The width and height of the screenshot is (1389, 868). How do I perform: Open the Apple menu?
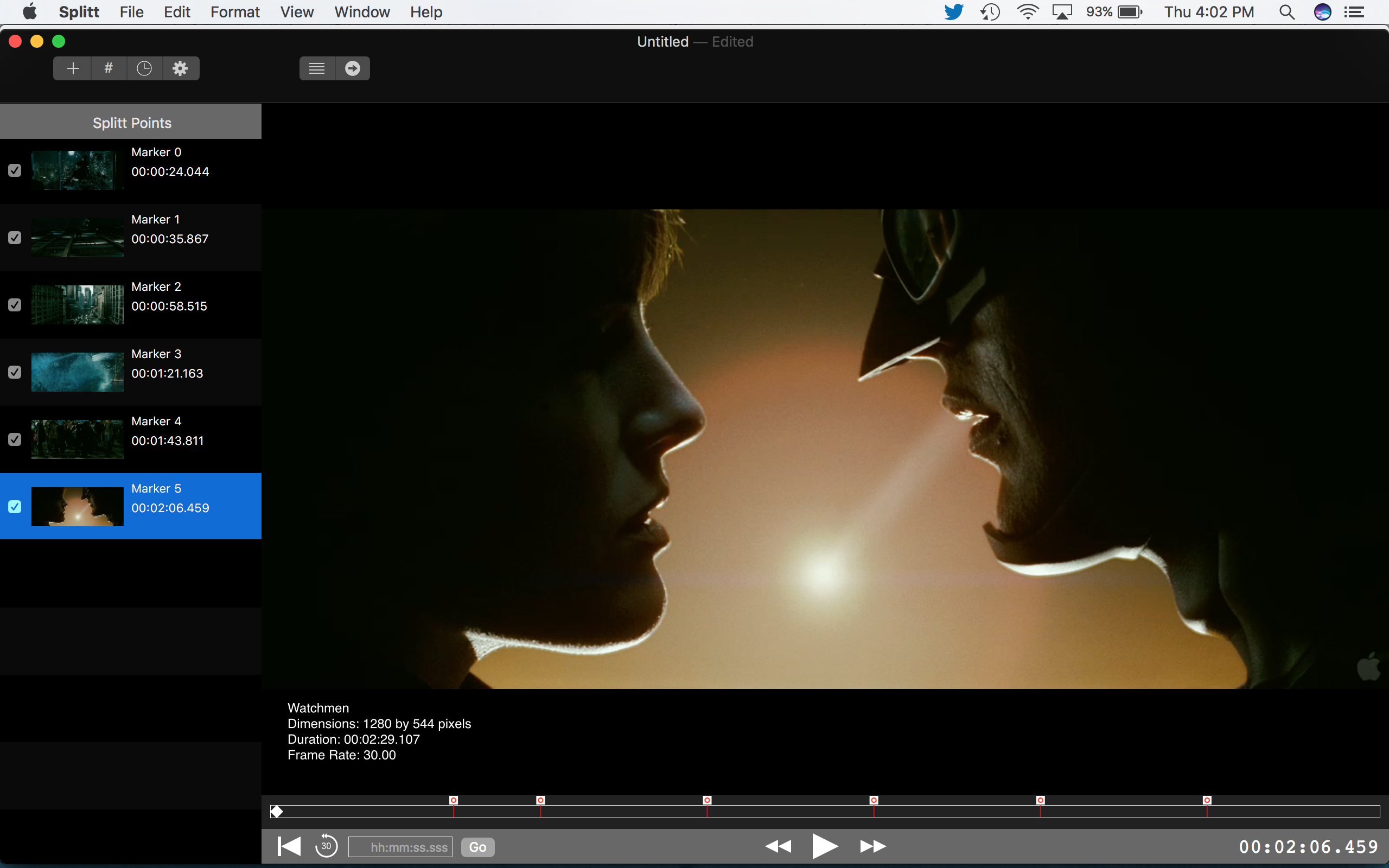pyautogui.click(x=29, y=11)
